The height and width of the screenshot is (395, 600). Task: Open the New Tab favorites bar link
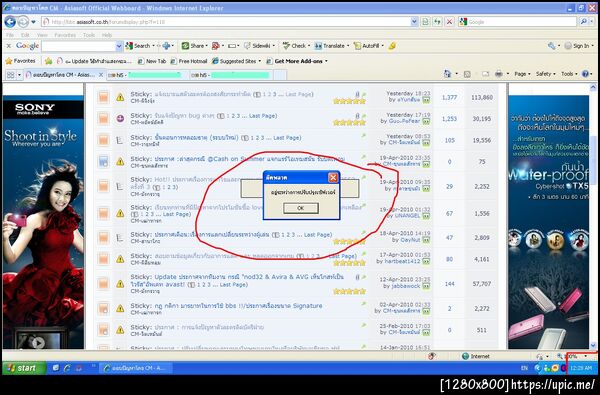tap(152, 61)
